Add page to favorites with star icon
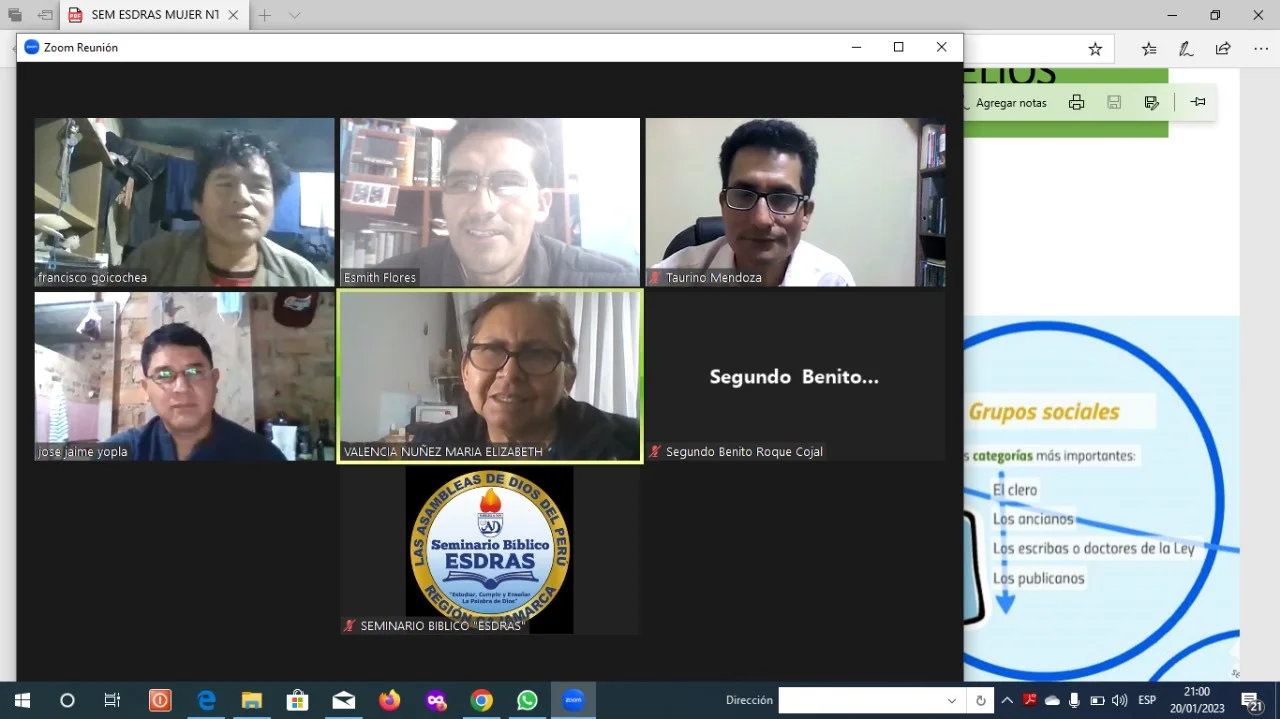Image resolution: width=1280 pixels, height=719 pixels. (1095, 49)
